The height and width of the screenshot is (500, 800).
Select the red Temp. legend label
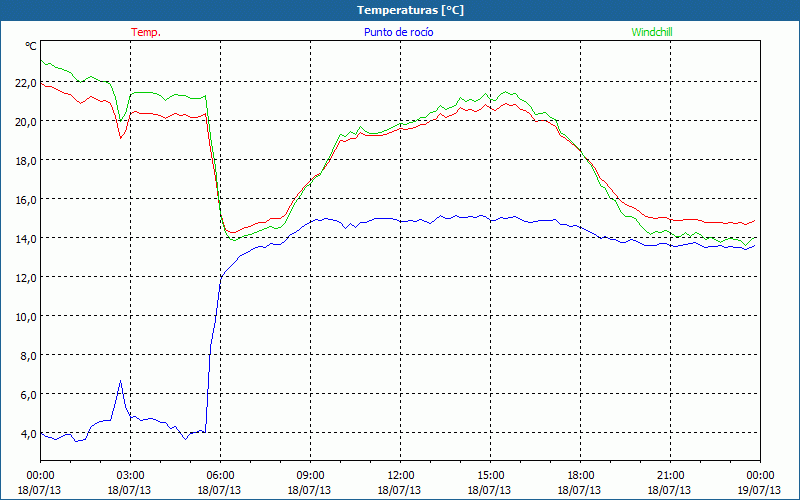[x=146, y=32]
